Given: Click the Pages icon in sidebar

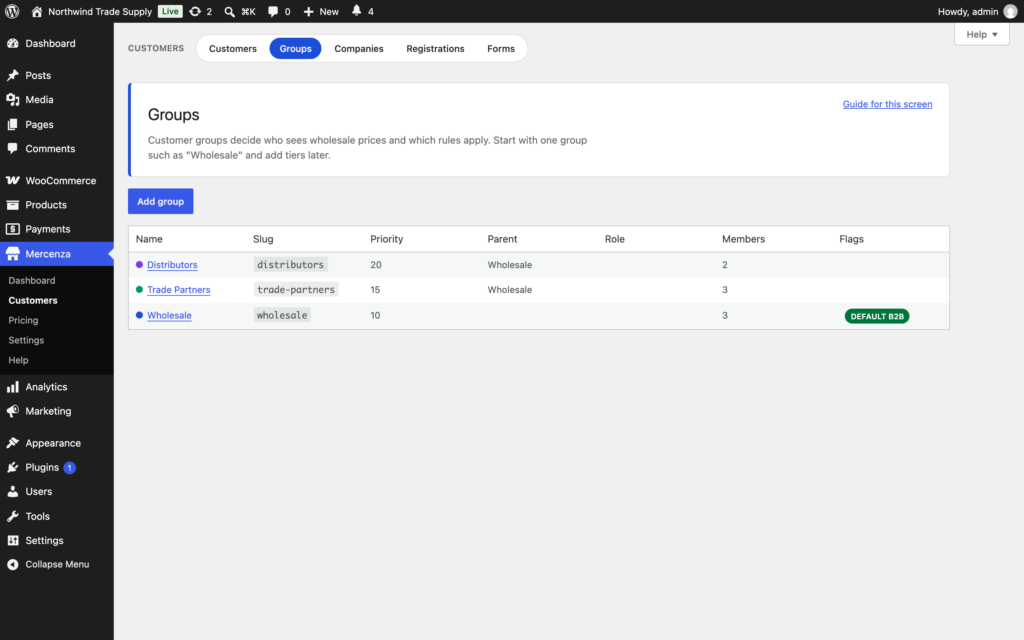Looking at the screenshot, I should point(12,124).
